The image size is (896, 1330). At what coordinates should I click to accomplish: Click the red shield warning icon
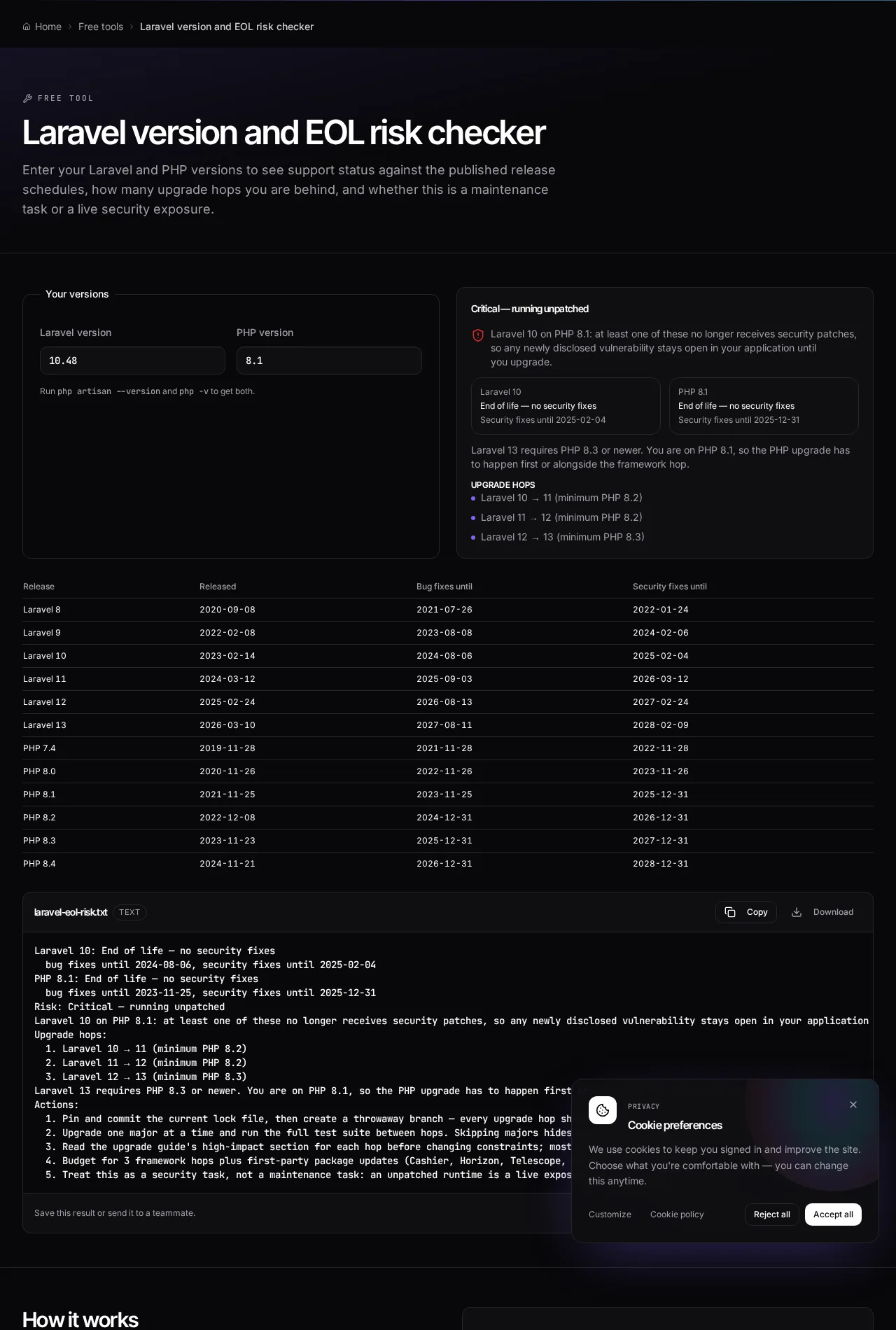coord(478,335)
